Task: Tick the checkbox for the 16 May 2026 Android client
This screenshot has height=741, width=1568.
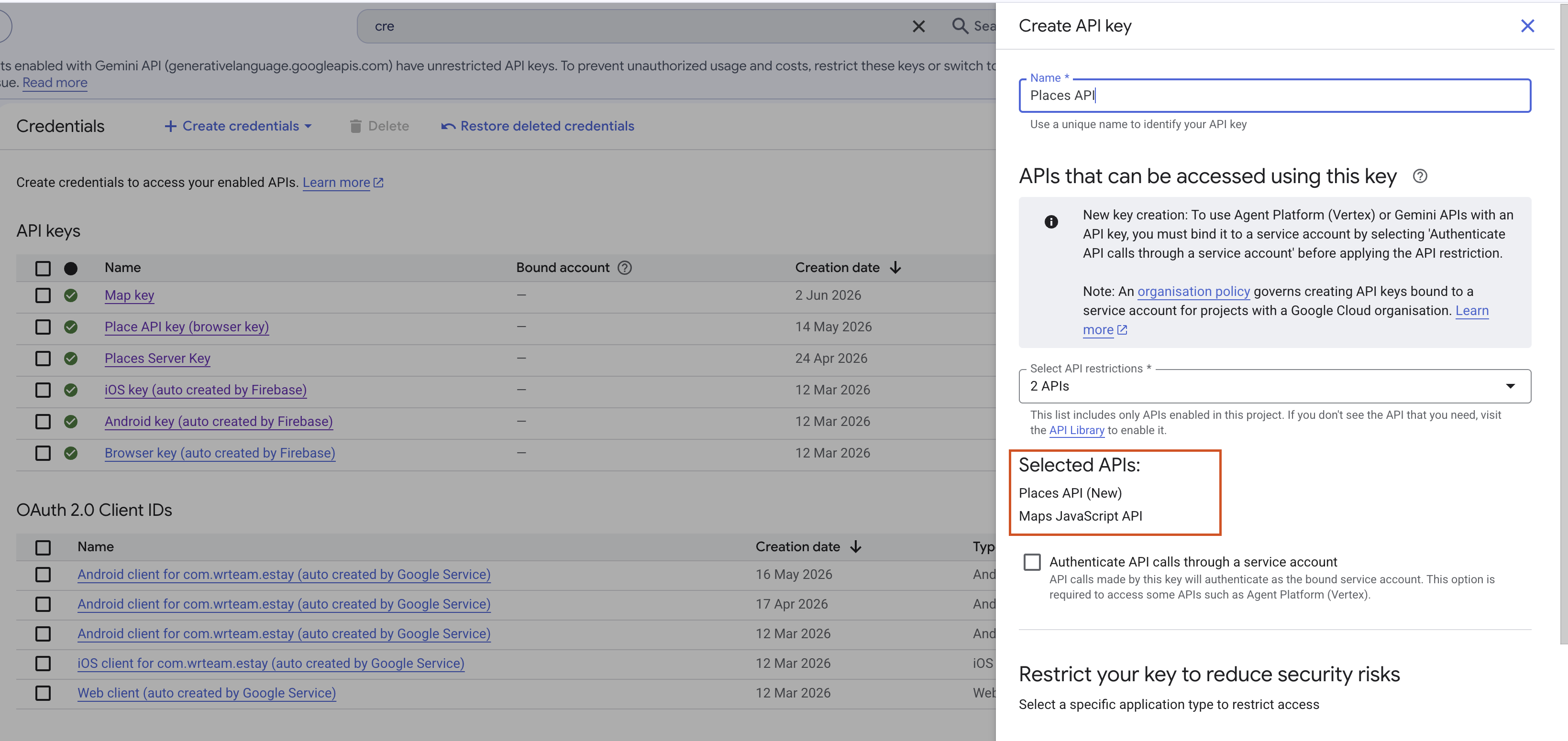Action: click(43, 574)
